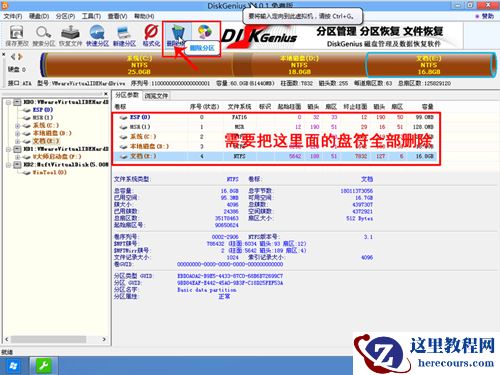Click the drive icon beside WinTool(0) in tree
The width and height of the screenshot is (500, 375).
click(27, 173)
